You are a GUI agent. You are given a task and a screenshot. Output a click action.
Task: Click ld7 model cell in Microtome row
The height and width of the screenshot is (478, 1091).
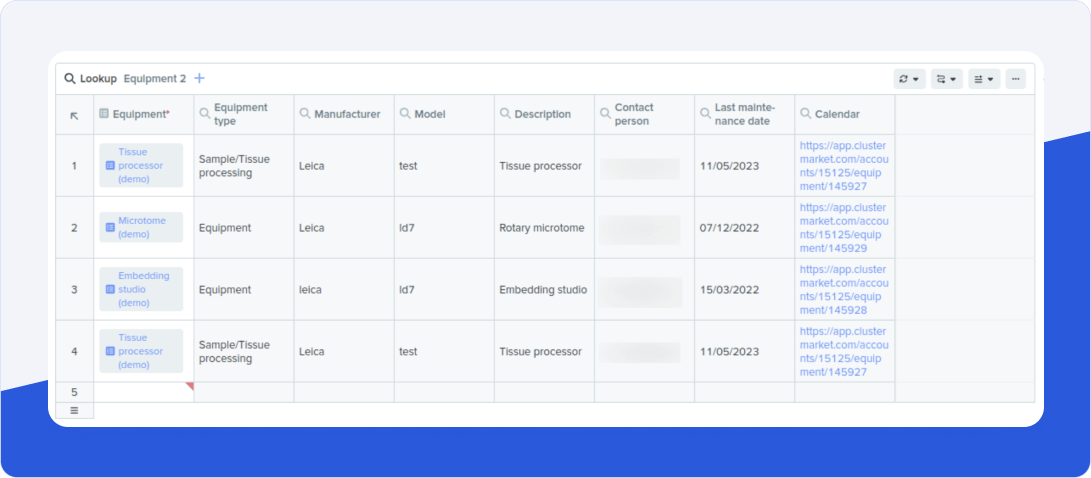[445, 228]
